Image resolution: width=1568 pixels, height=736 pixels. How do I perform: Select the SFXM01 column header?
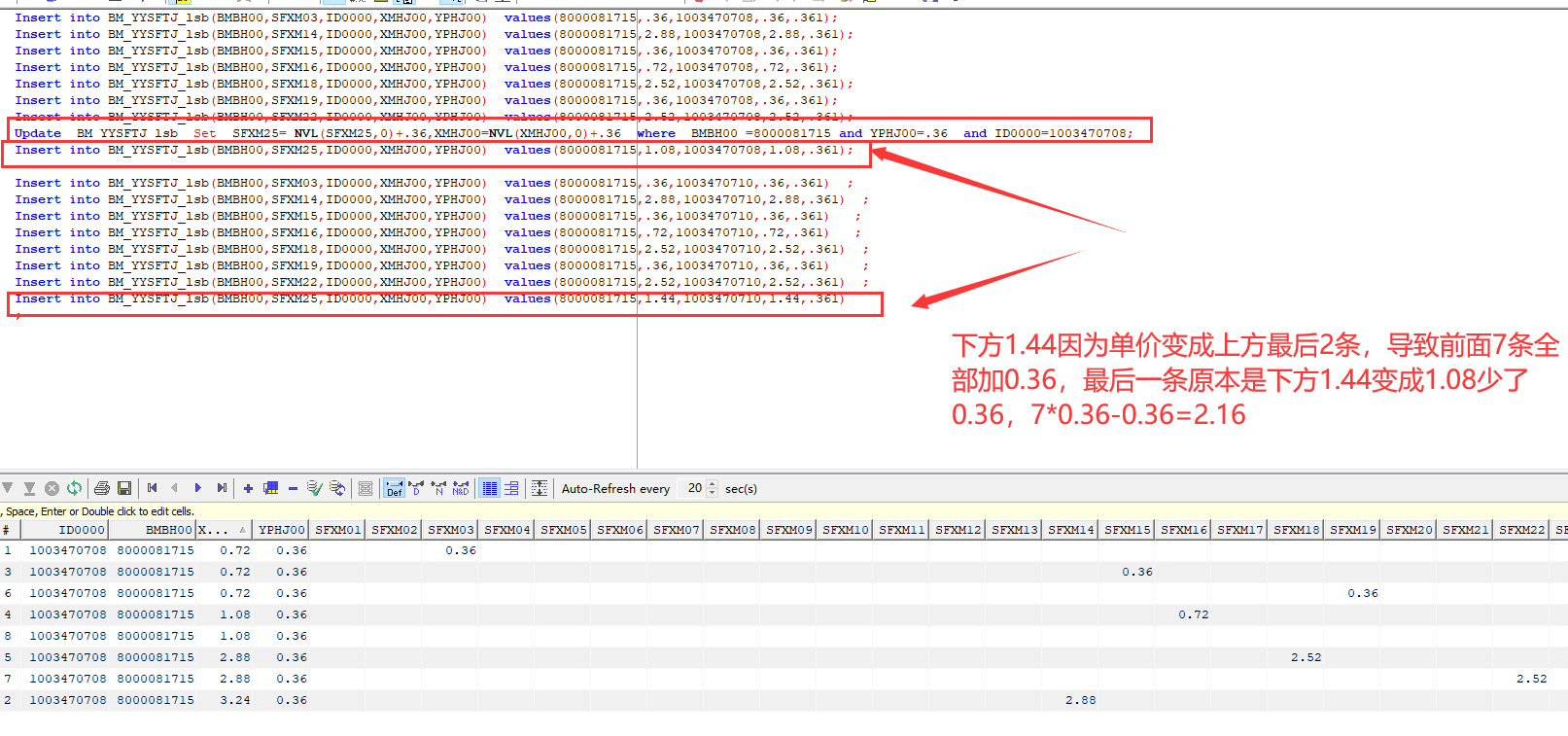[337, 530]
